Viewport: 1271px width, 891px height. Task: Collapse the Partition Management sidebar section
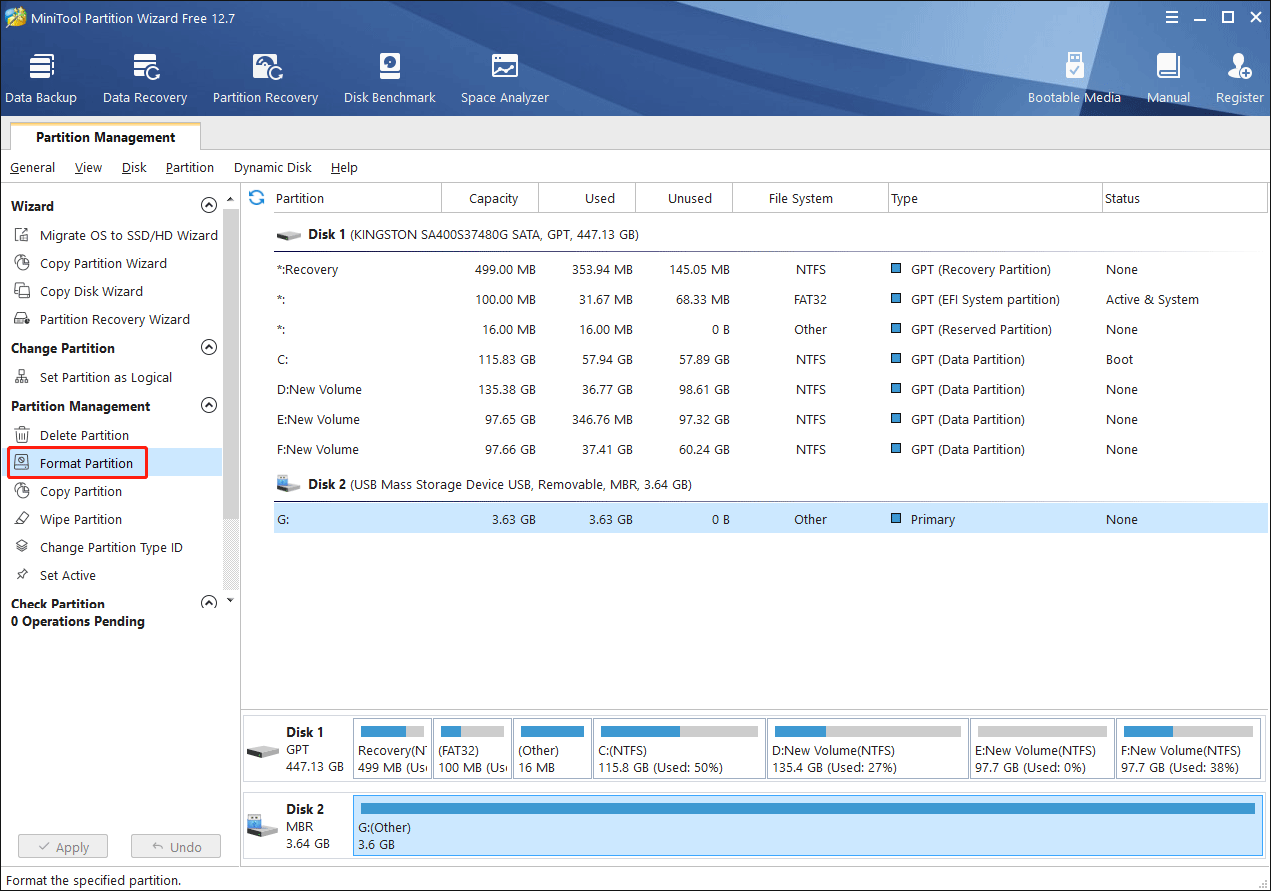click(209, 405)
